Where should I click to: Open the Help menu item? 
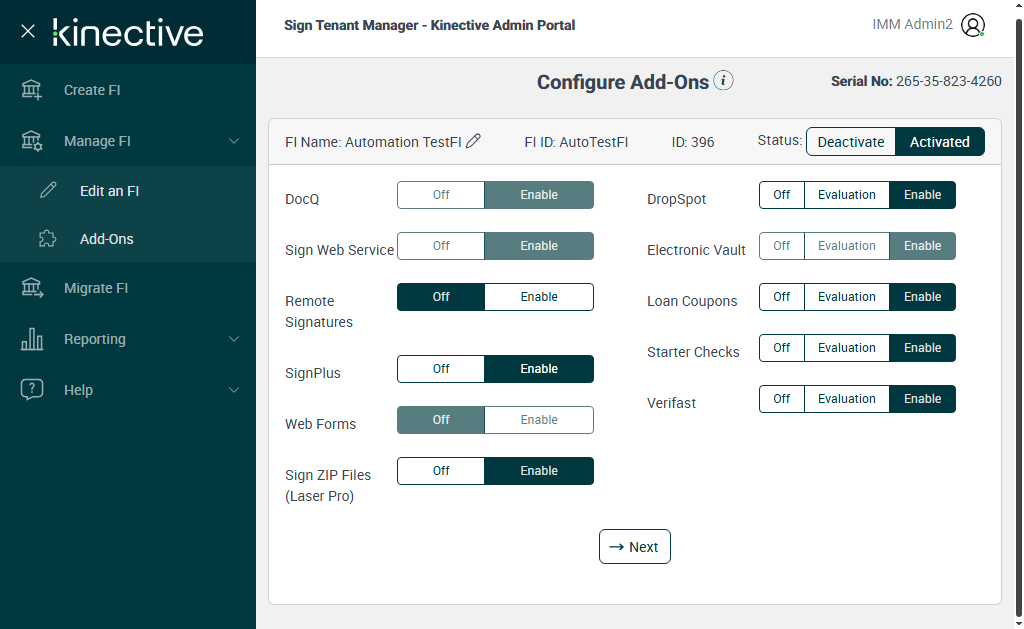tap(128, 389)
